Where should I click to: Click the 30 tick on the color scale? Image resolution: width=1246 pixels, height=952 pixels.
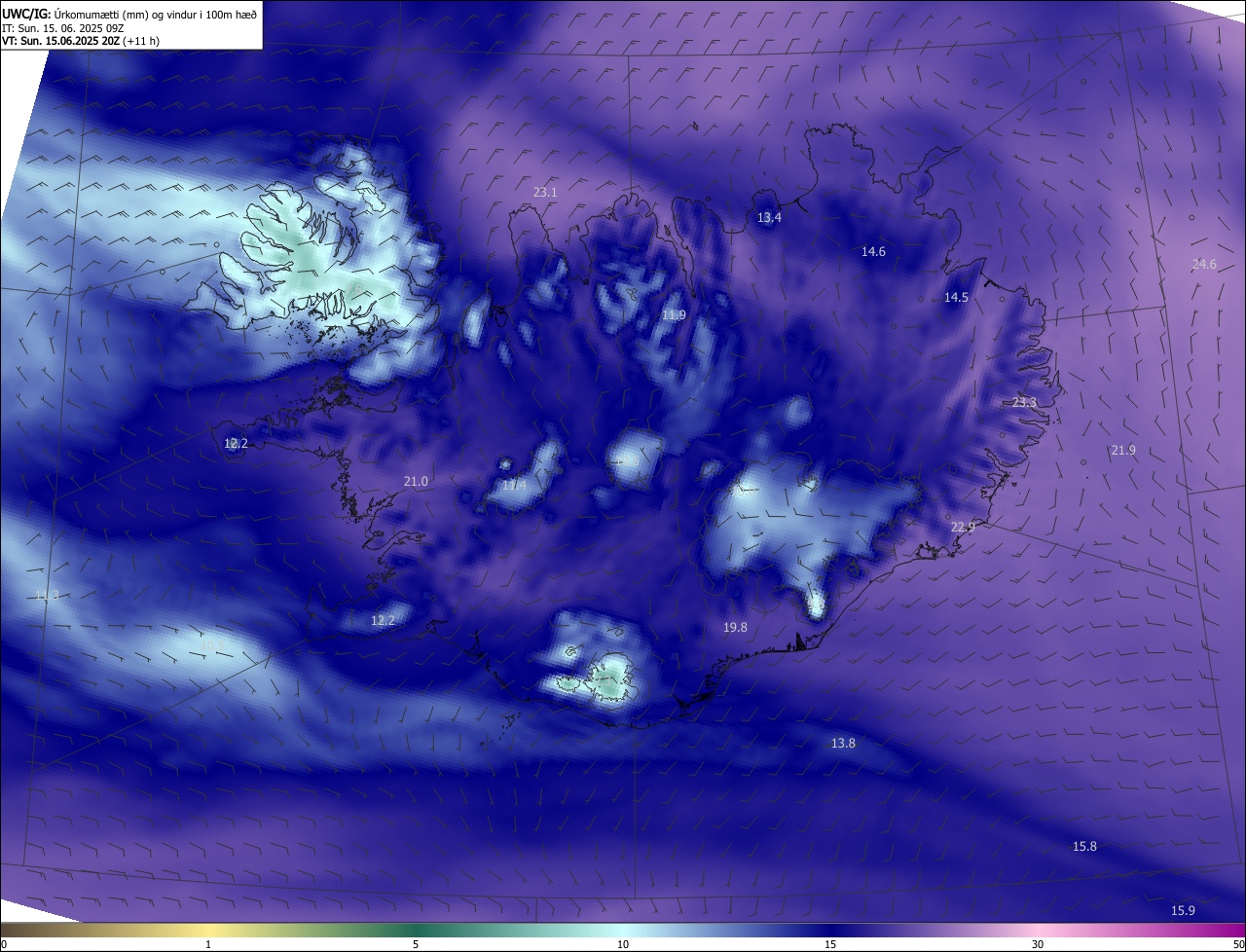point(1038,945)
